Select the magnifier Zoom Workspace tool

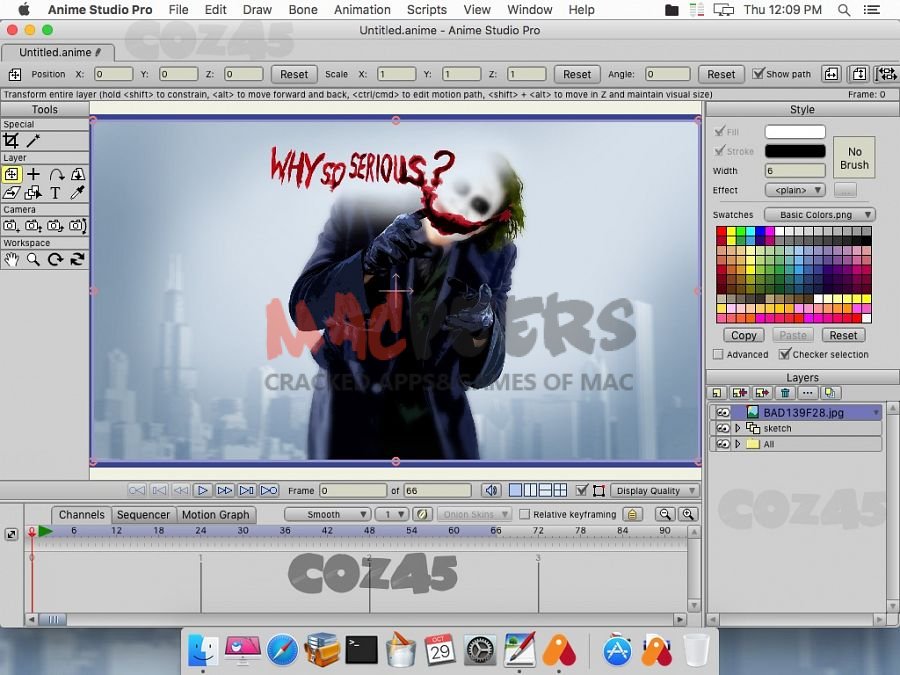[33, 259]
